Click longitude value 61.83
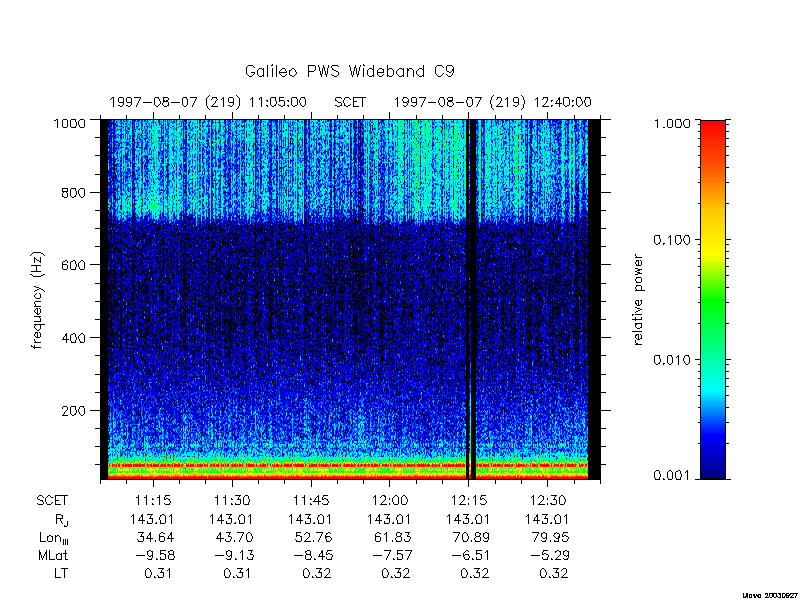The image size is (800, 600). [x=392, y=537]
